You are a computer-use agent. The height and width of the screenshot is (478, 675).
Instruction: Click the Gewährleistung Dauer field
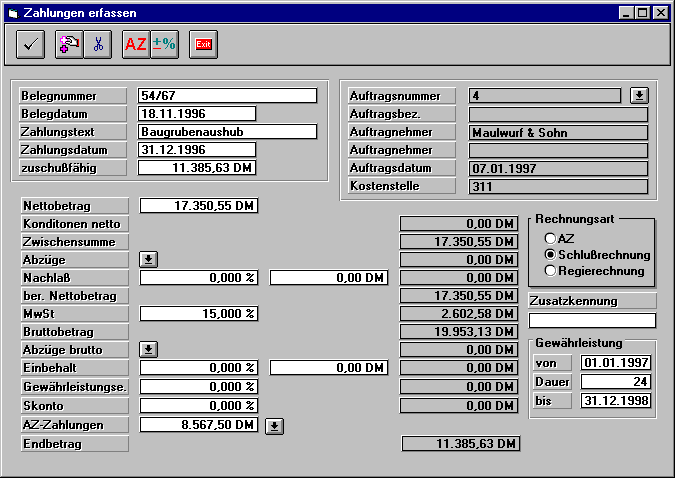tap(616, 381)
